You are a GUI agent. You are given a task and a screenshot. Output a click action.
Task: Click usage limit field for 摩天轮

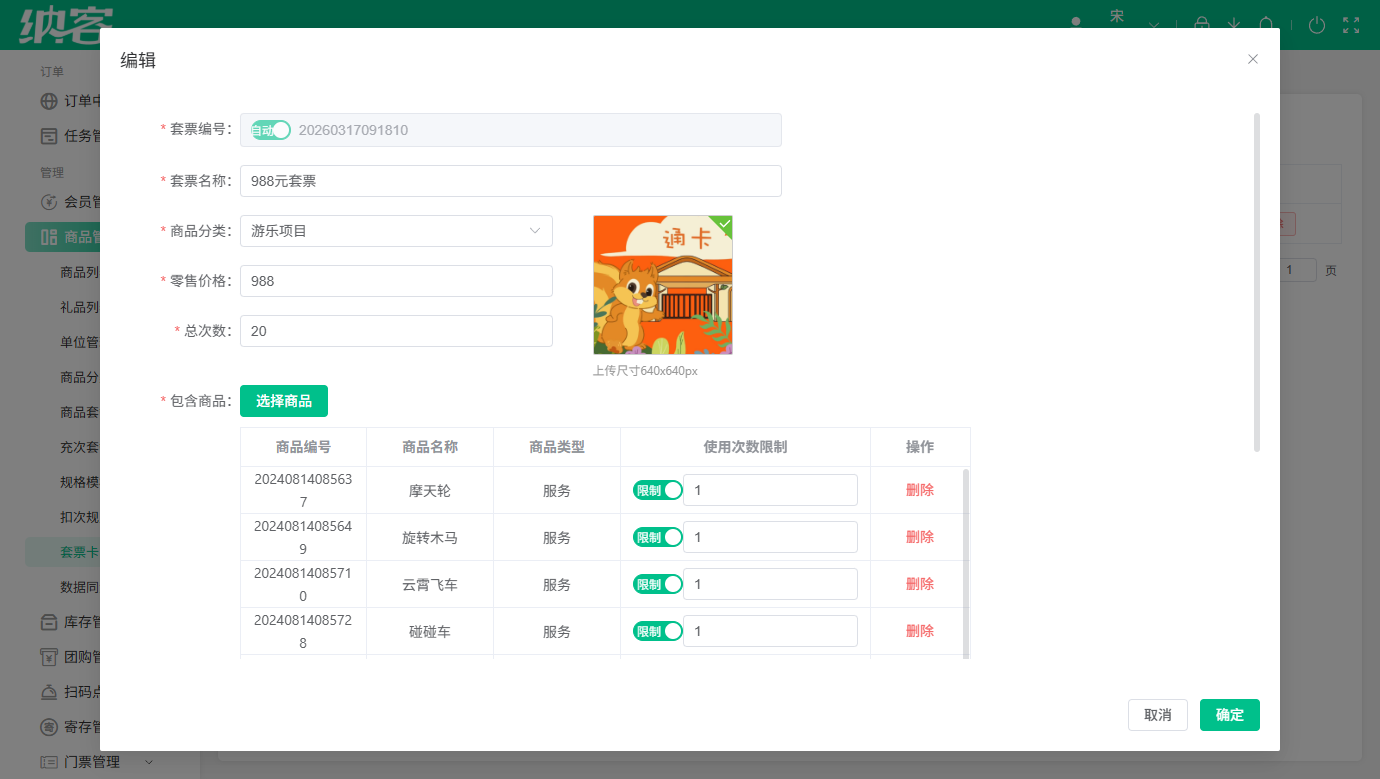coord(770,490)
